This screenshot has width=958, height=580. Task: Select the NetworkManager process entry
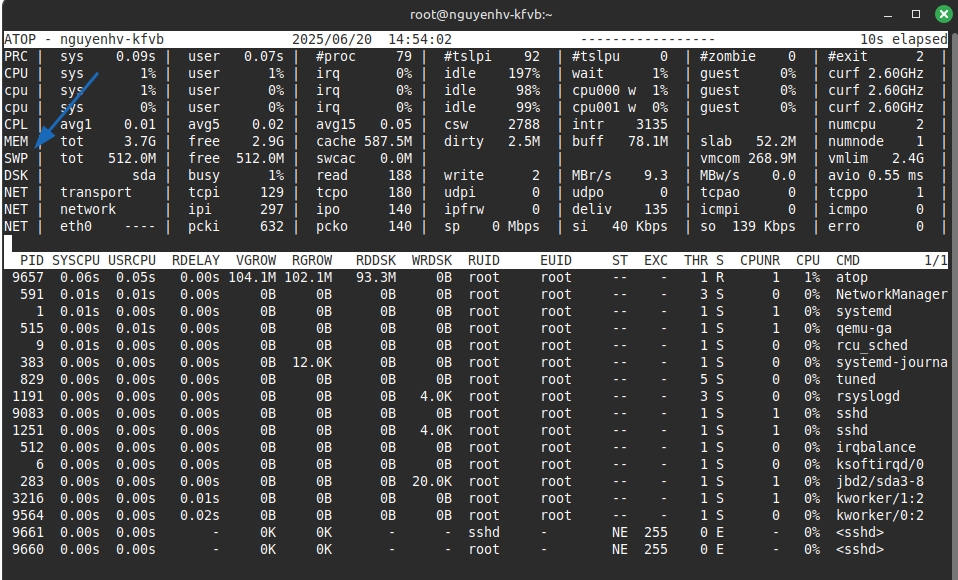click(x=891, y=295)
